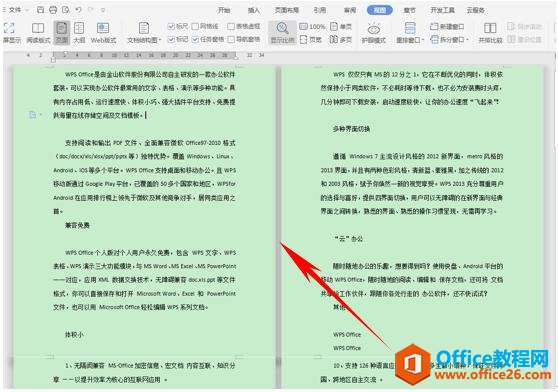Image resolution: width=558 pixels, height=392 pixels.
Task: Open the File (文件) menu
Action: click(14, 10)
